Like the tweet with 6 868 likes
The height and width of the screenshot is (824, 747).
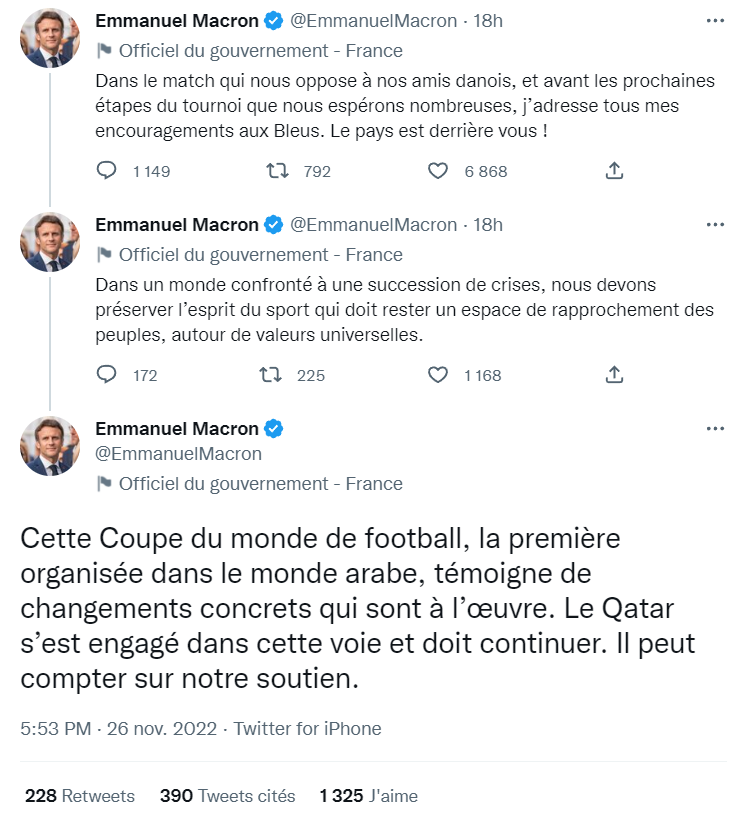pos(437,171)
